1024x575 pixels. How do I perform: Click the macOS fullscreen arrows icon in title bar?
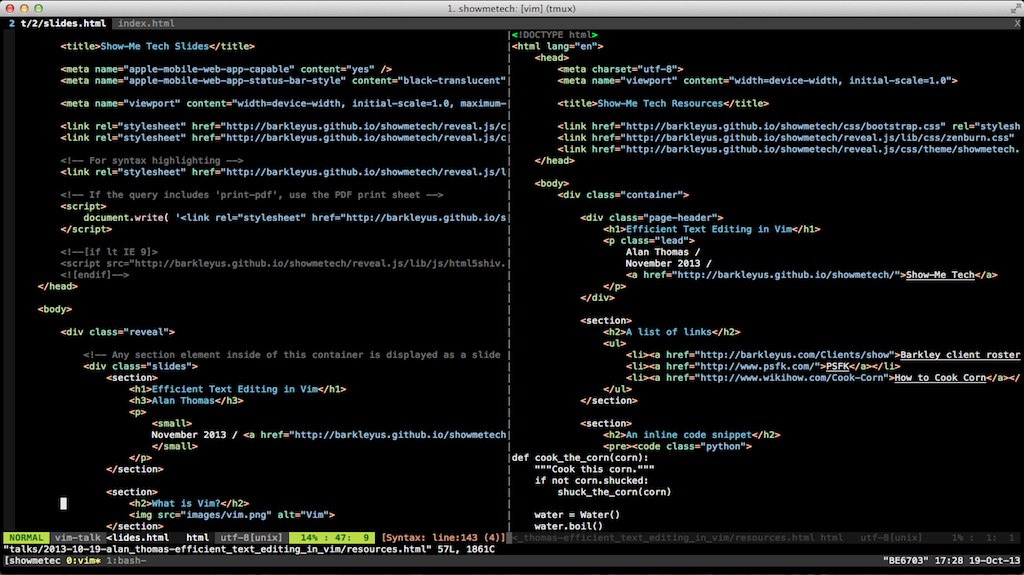point(1016,8)
